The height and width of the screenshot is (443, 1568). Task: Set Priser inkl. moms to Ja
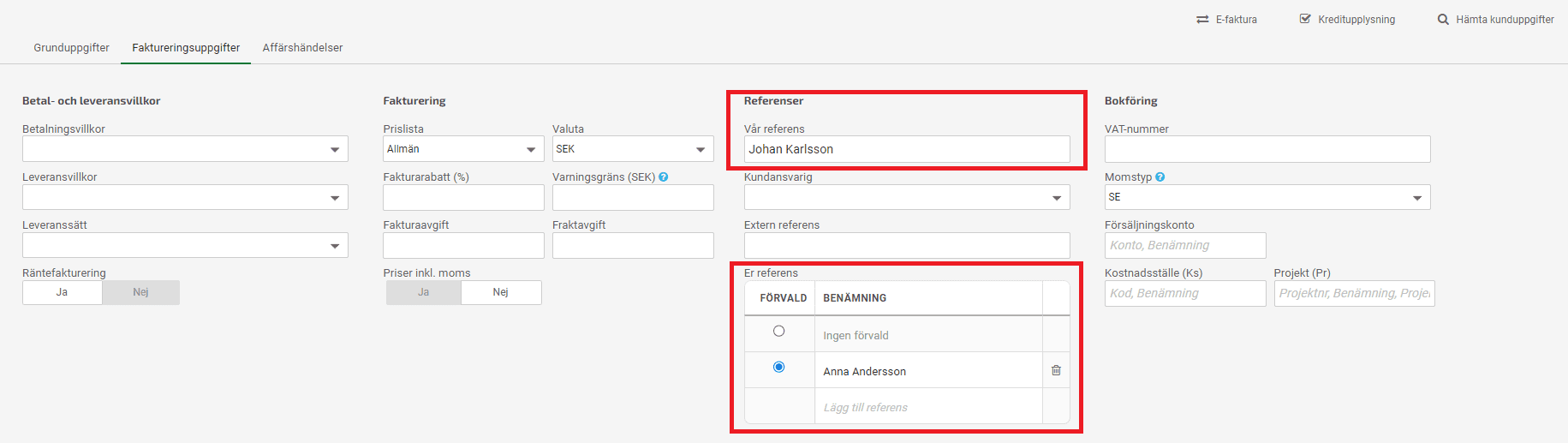click(424, 292)
